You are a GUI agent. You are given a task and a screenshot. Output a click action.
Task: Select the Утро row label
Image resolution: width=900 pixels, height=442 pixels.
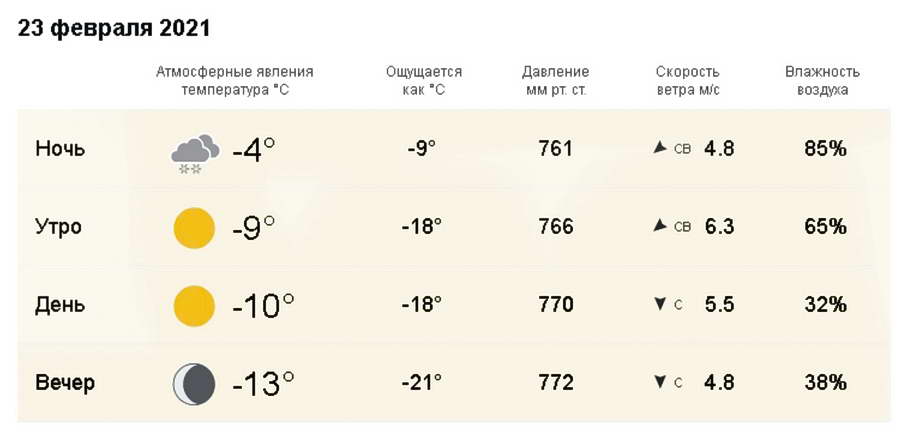pyautogui.click(x=59, y=227)
